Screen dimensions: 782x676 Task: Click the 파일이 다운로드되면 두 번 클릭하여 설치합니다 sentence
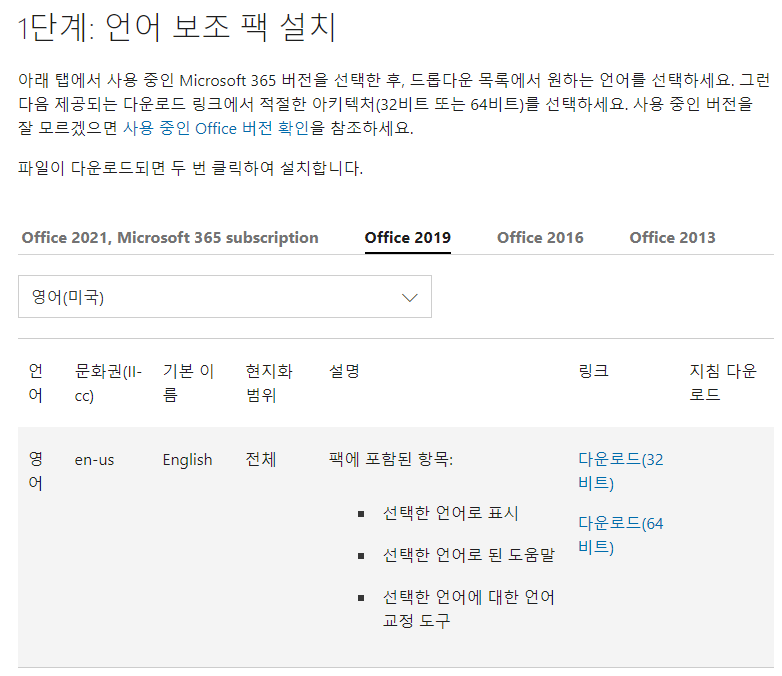coord(191,168)
